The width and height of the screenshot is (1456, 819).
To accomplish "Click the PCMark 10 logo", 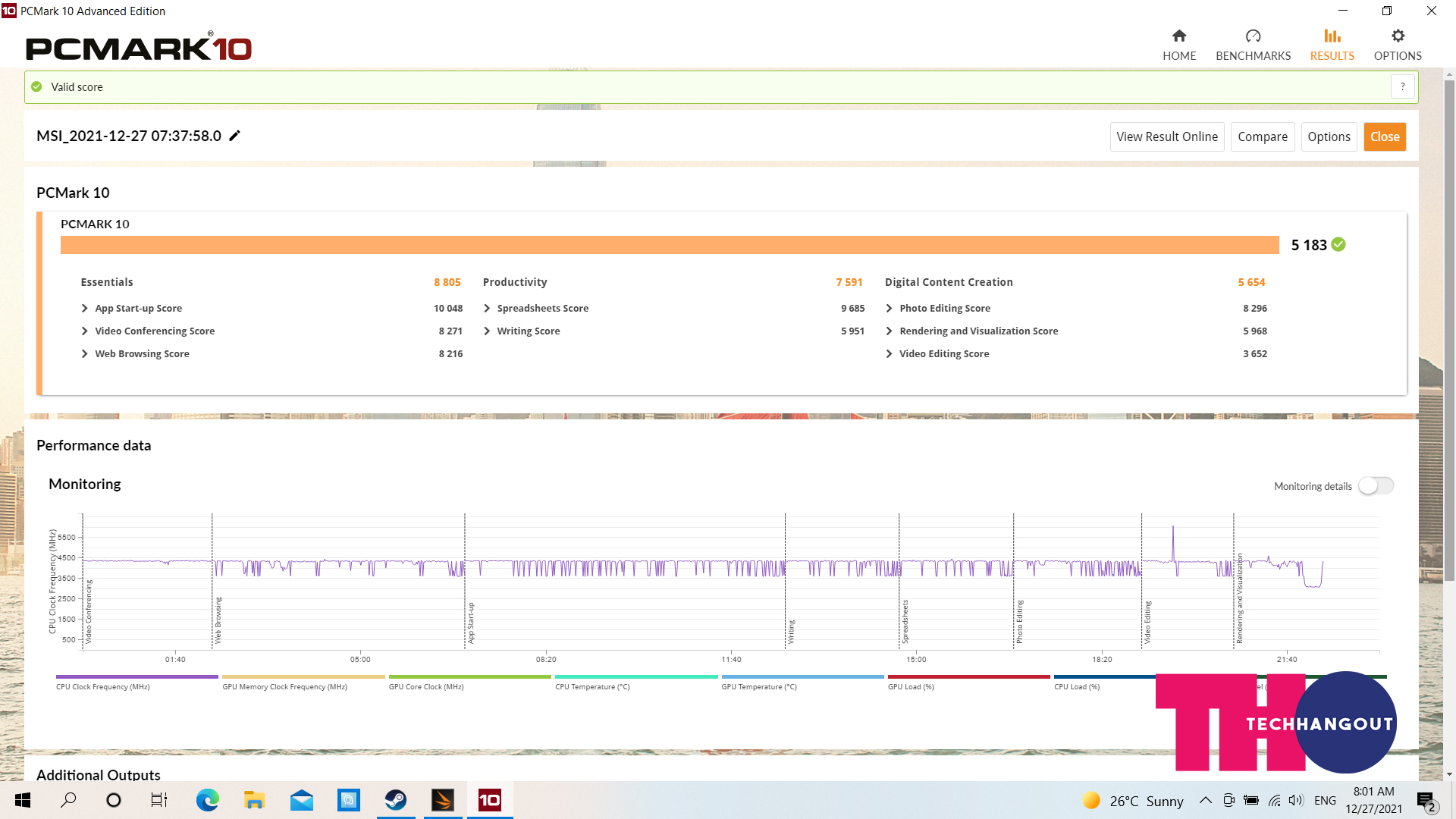I will coord(139,47).
